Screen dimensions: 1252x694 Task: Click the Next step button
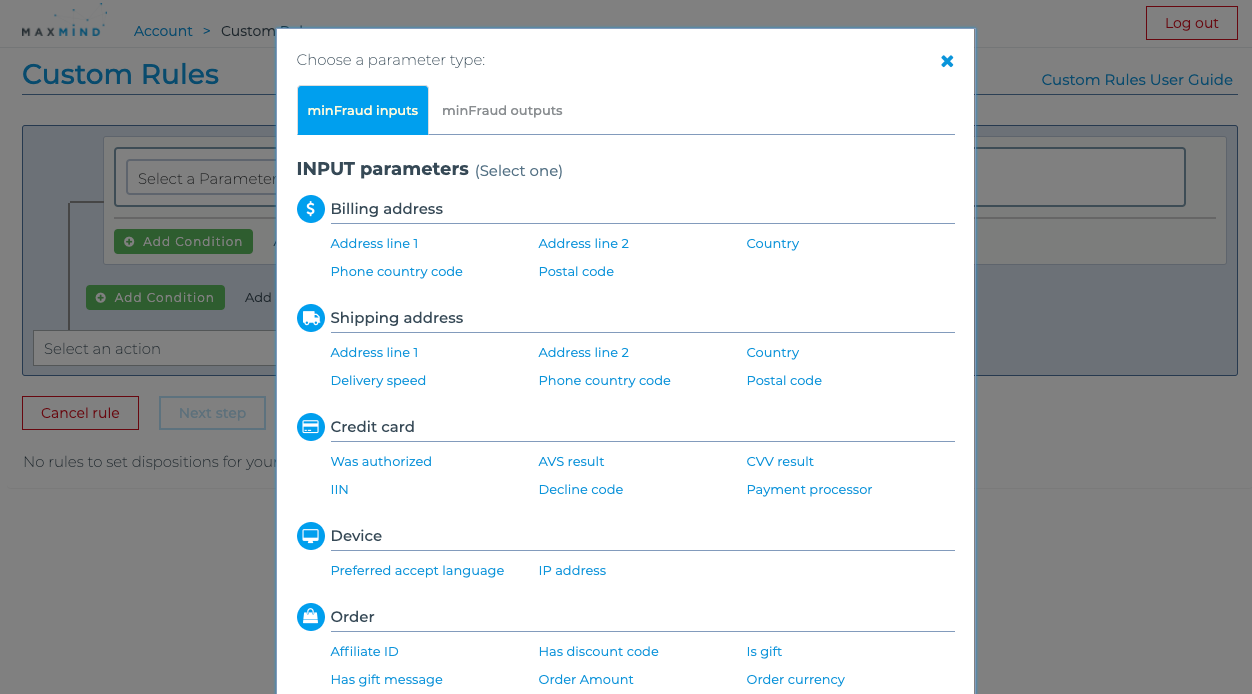[212, 413]
